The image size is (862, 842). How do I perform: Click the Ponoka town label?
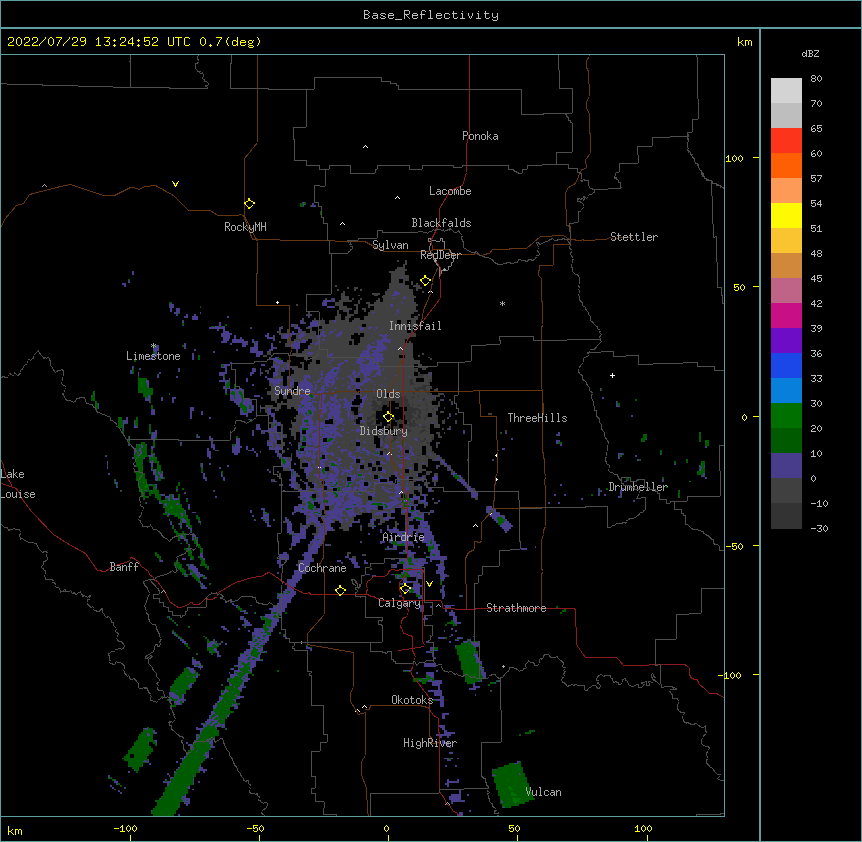click(x=480, y=136)
